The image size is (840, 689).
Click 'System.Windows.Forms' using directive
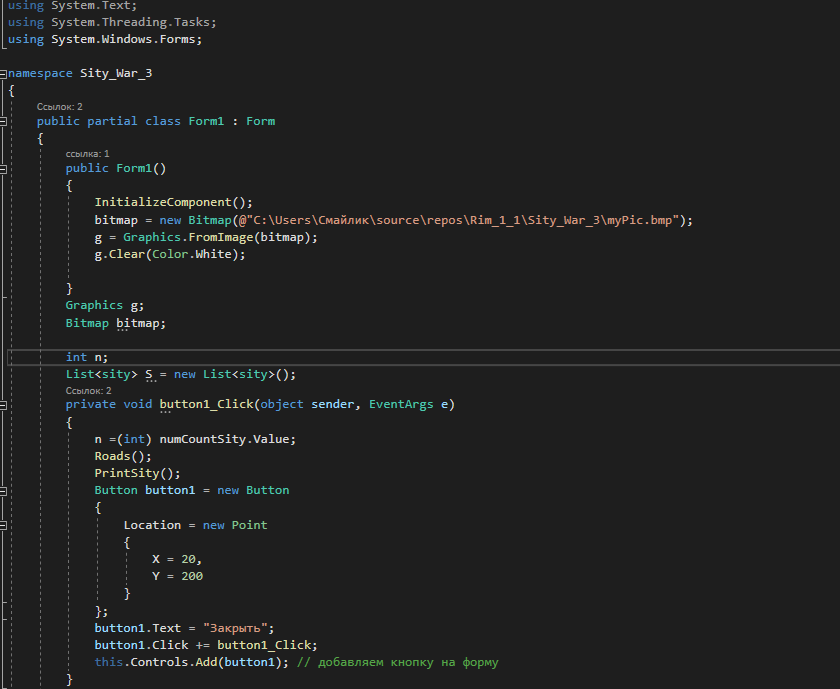coord(123,39)
